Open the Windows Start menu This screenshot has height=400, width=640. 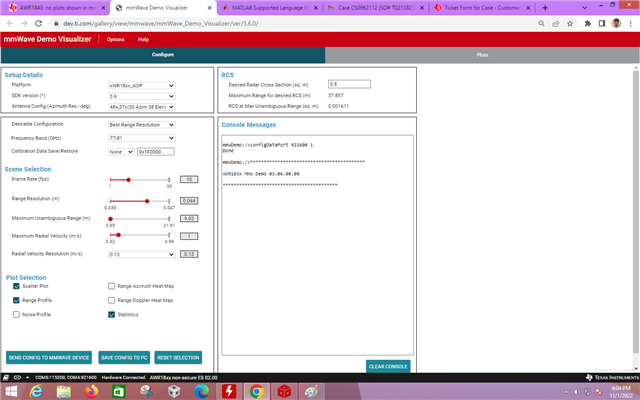pos(11,391)
